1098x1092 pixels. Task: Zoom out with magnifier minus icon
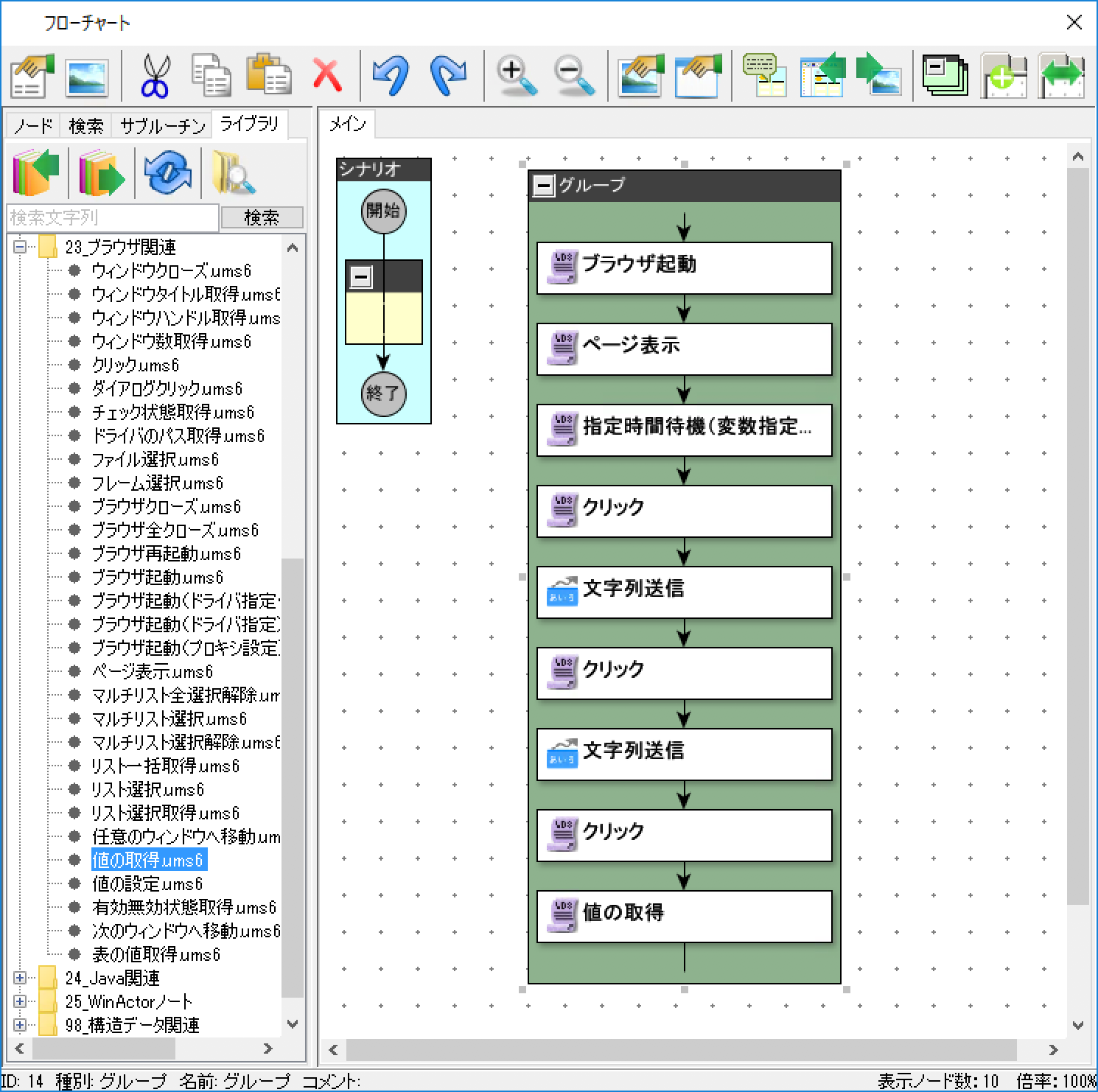pyautogui.click(x=573, y=75)
